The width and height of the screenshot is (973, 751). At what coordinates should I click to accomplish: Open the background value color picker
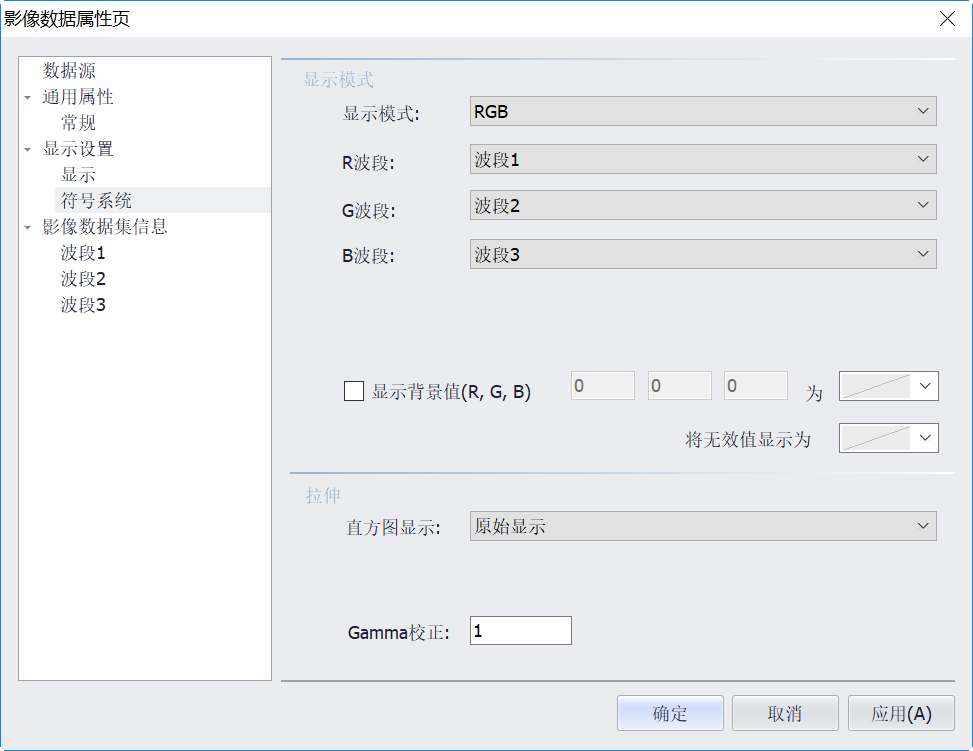[x=888, y=386]
